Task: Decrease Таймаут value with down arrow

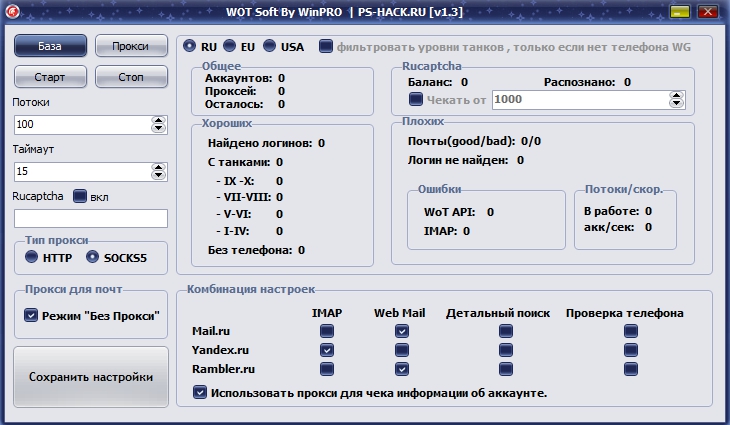Action: coord(158,176)
